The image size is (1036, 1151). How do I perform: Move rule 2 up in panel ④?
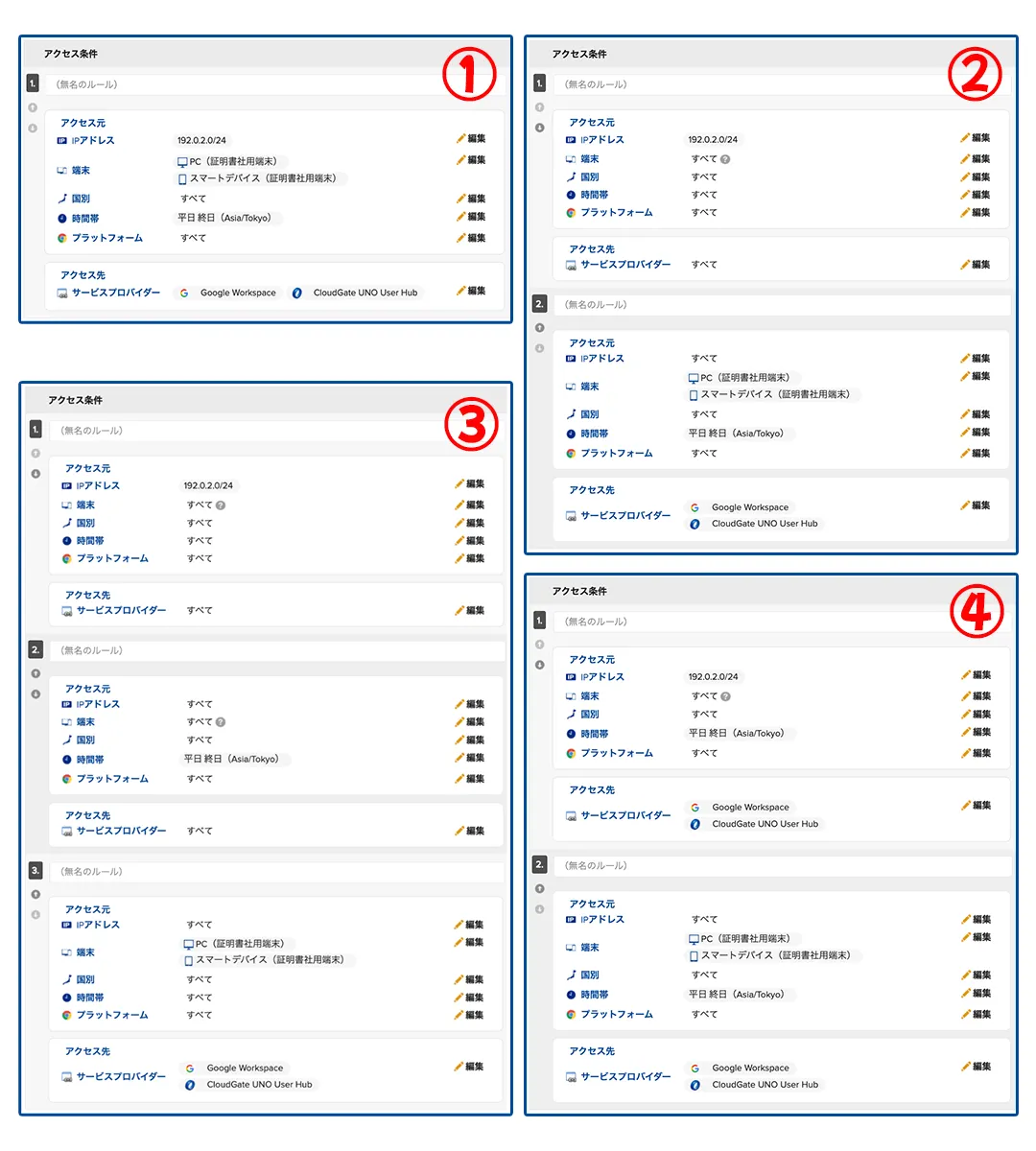(x=540, y=889)
